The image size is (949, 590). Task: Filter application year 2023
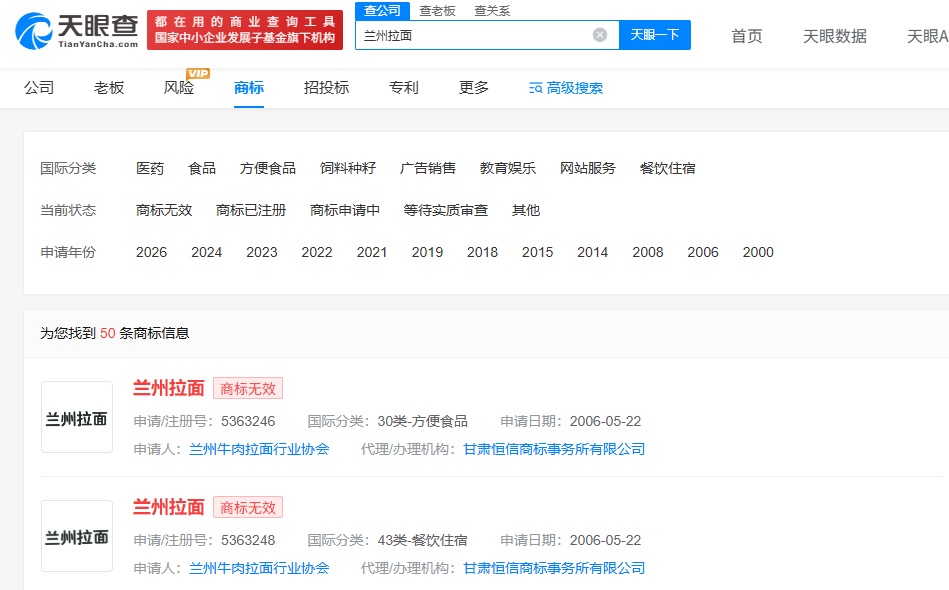(261, 252)
